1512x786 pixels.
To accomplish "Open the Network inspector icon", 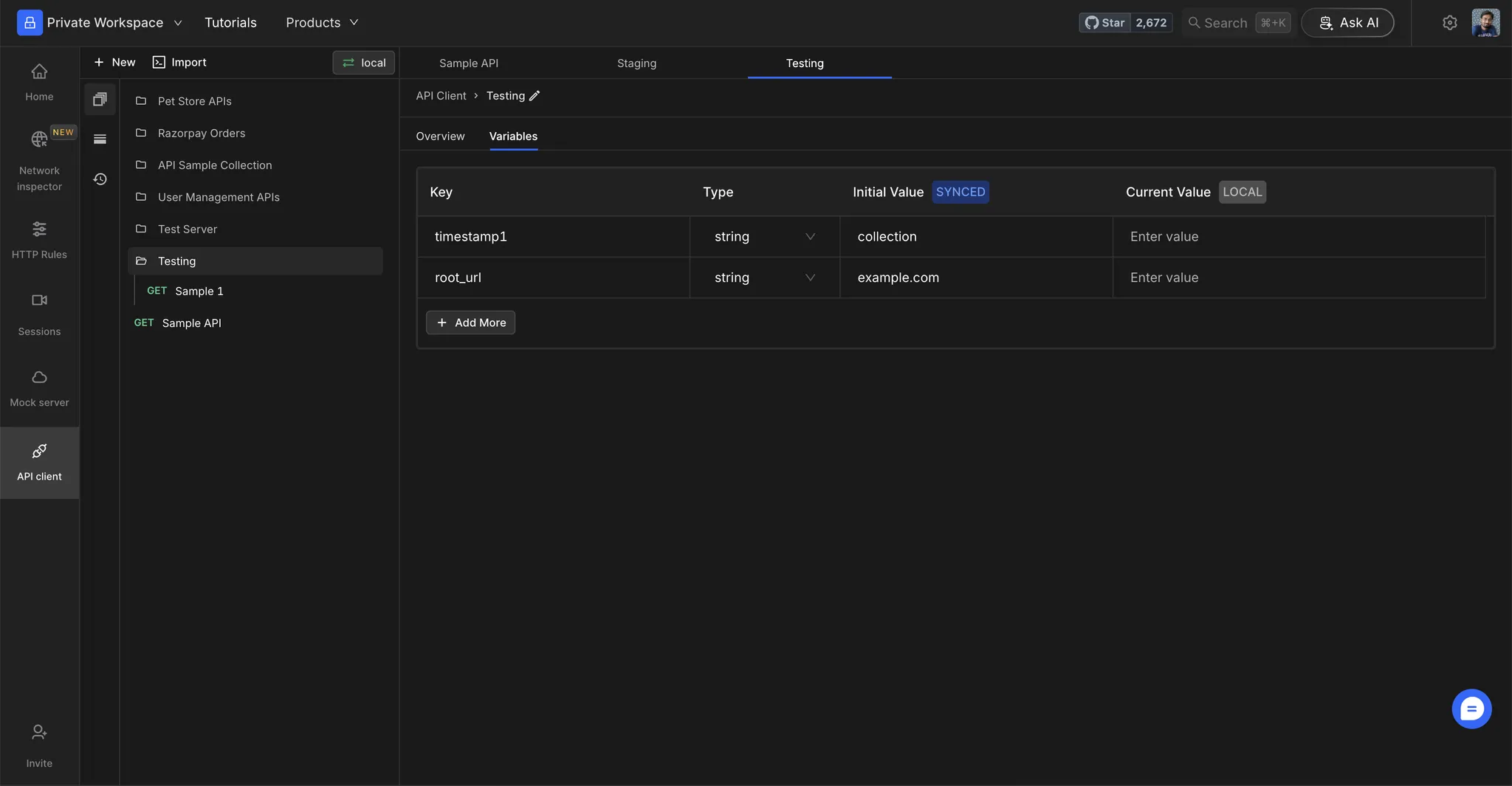I will 39,139.
